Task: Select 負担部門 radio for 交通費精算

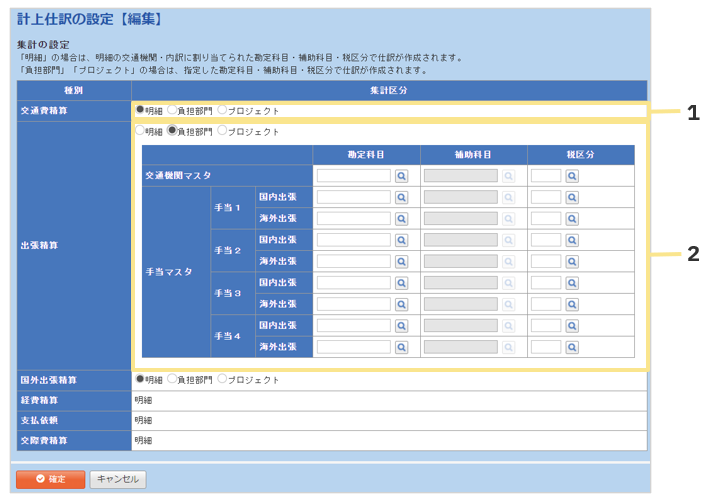Action: 173,110
